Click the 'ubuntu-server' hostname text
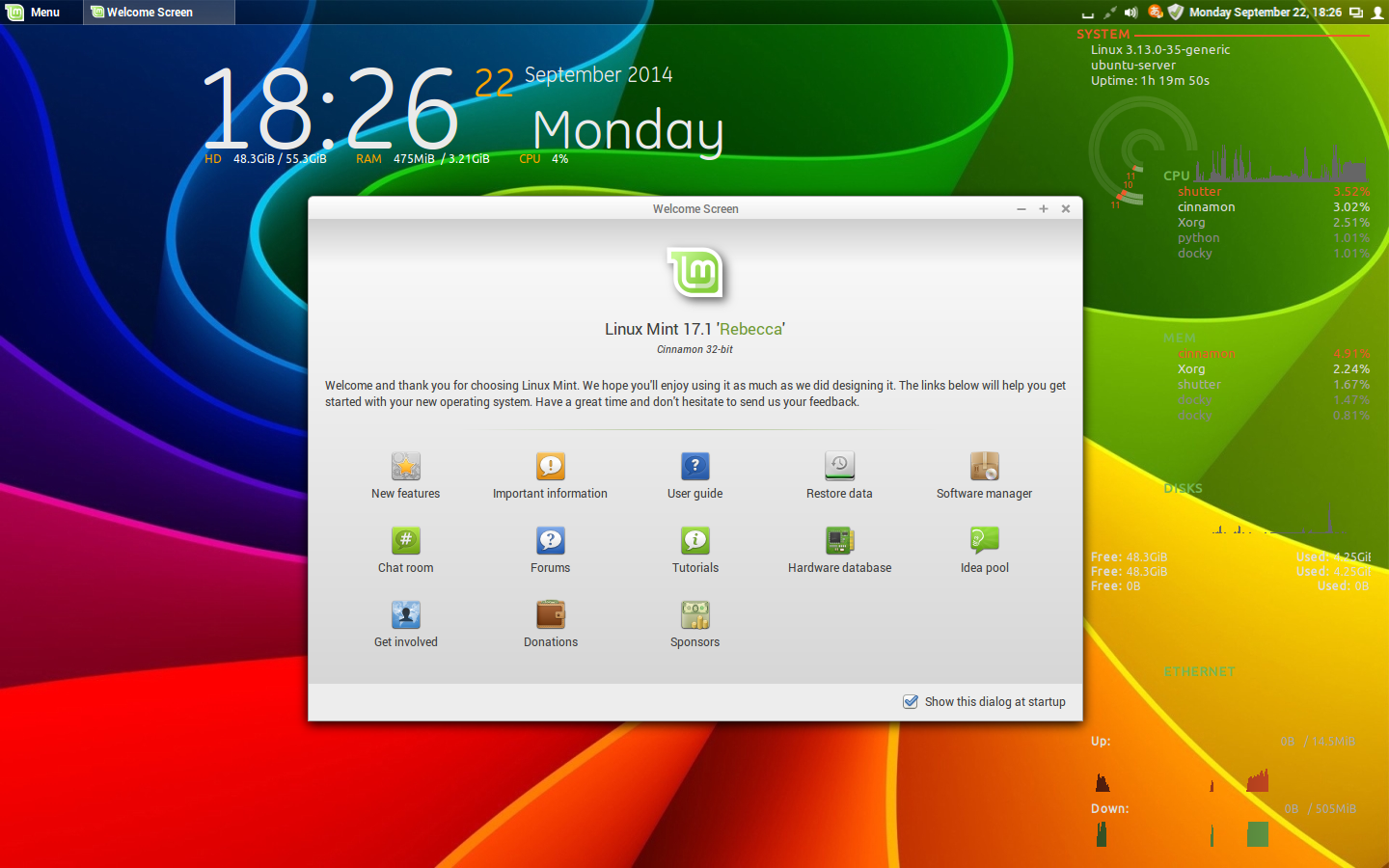1389x868 pixels. tap(1133, 65)
